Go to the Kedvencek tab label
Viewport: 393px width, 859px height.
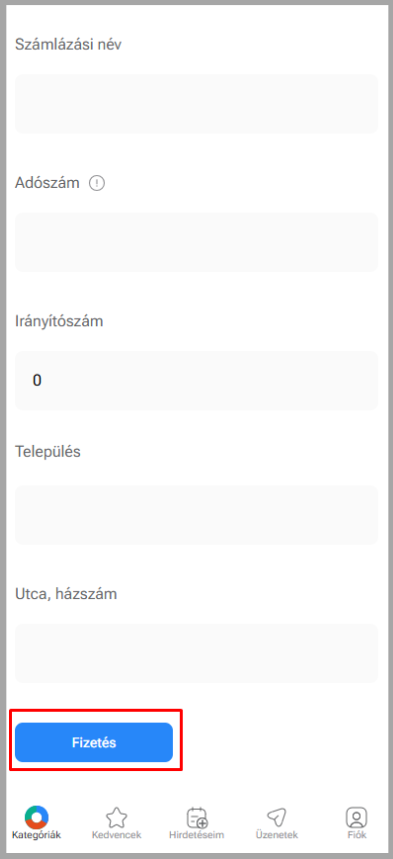point(117,835)
